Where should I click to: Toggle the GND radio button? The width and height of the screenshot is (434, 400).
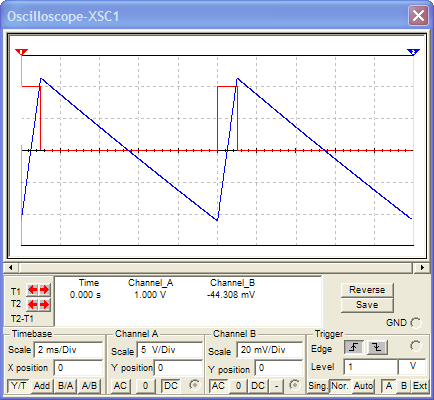coord(416,323)
